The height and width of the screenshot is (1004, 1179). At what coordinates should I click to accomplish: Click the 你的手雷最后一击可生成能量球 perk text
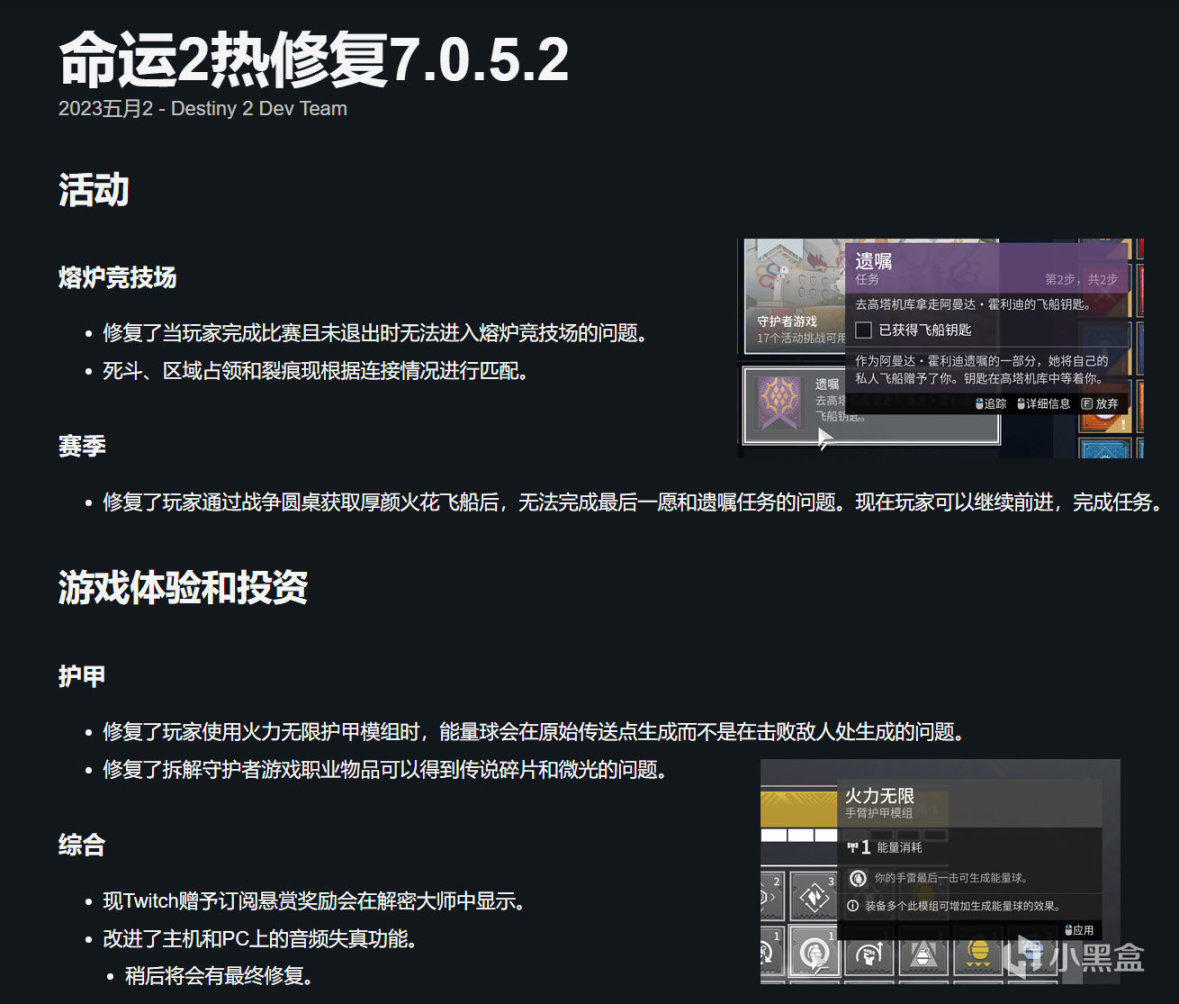950,878
